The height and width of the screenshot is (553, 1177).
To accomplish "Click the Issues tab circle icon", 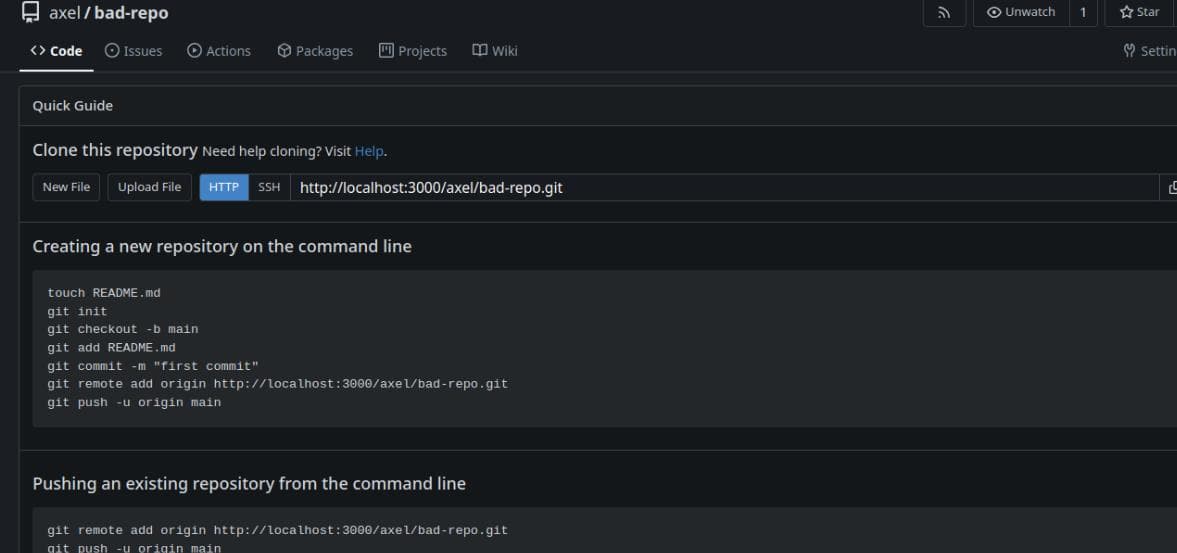I will (112, 51).
